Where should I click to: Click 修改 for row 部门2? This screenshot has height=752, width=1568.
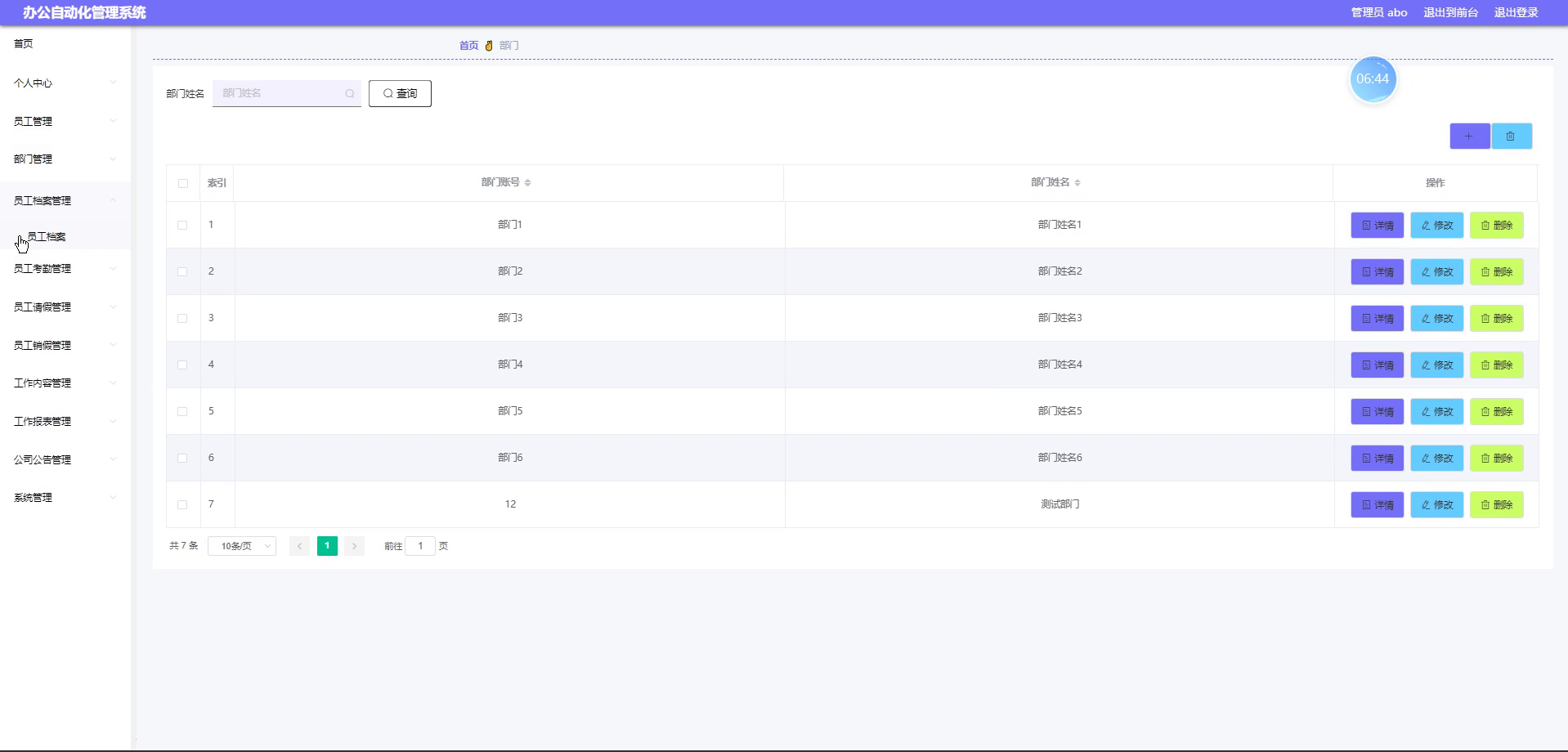coord(1437,272)
